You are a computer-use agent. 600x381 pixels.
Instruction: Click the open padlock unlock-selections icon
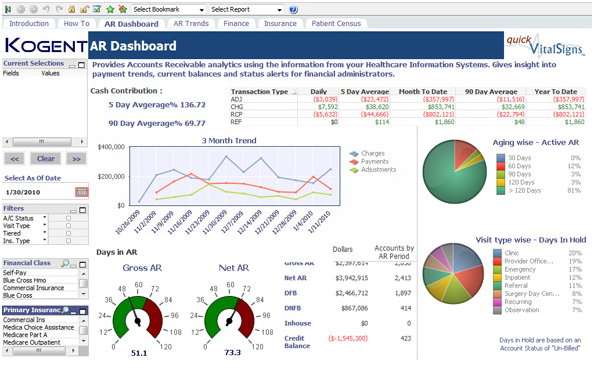[84, 9]
